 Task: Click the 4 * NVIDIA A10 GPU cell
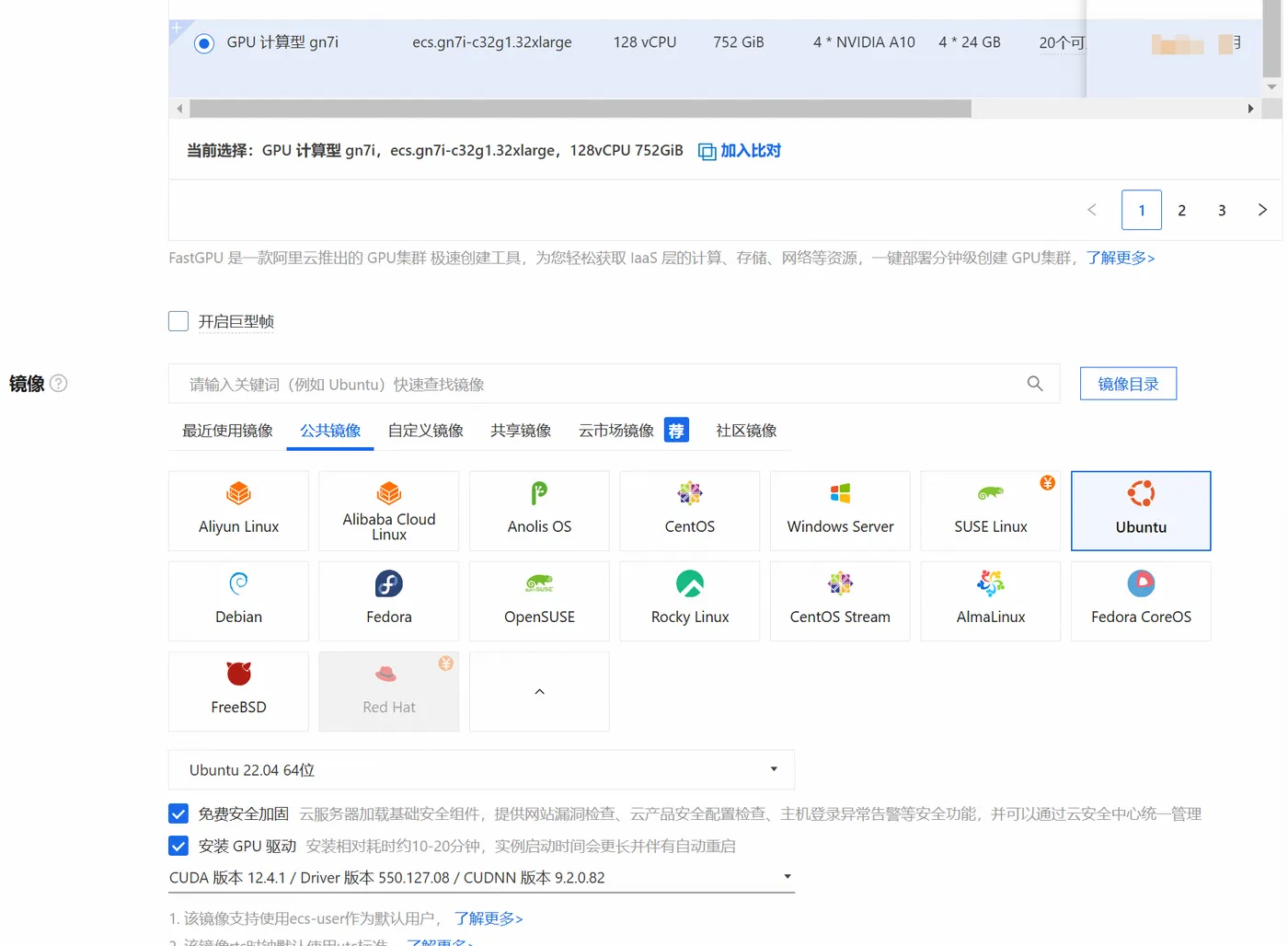[x=864, y=42]
